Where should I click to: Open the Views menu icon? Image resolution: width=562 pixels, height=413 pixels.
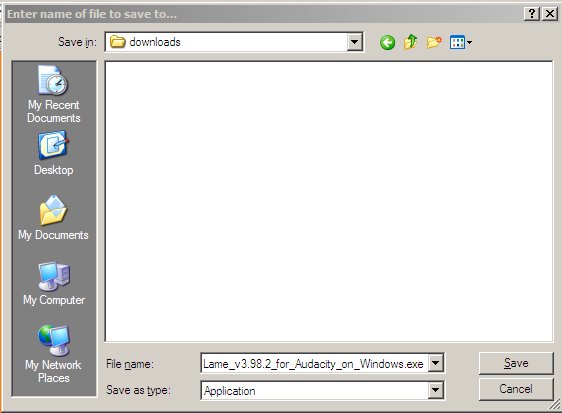pos(461,42)
